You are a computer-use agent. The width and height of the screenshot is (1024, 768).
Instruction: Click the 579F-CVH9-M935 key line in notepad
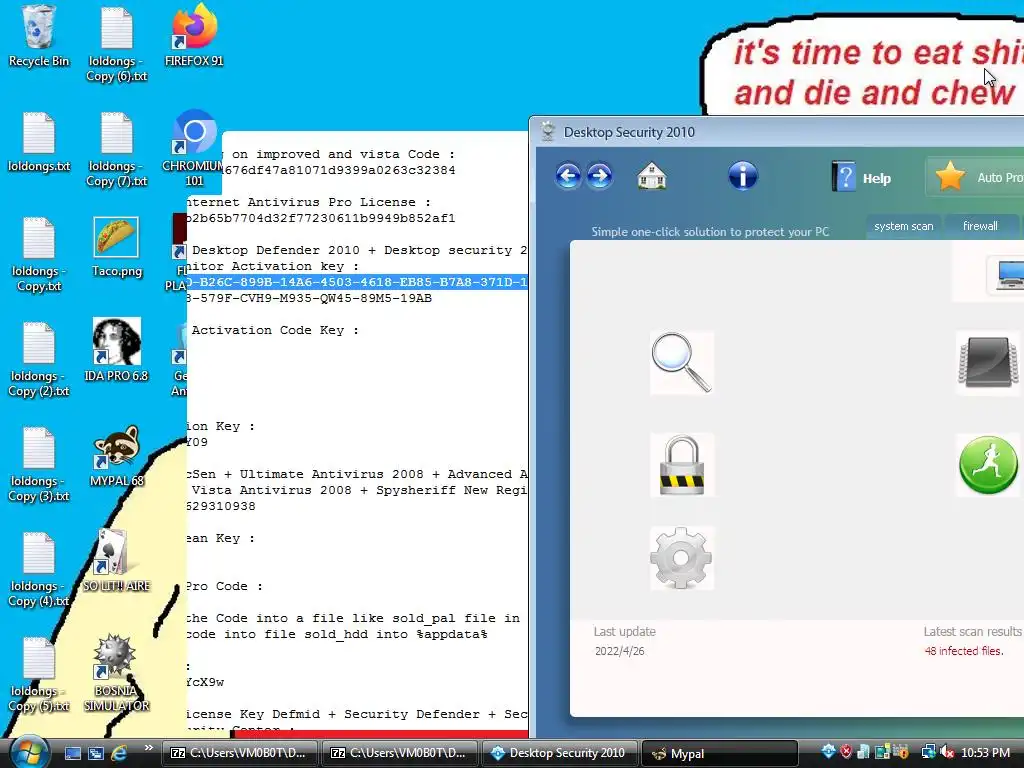[309, 298]
